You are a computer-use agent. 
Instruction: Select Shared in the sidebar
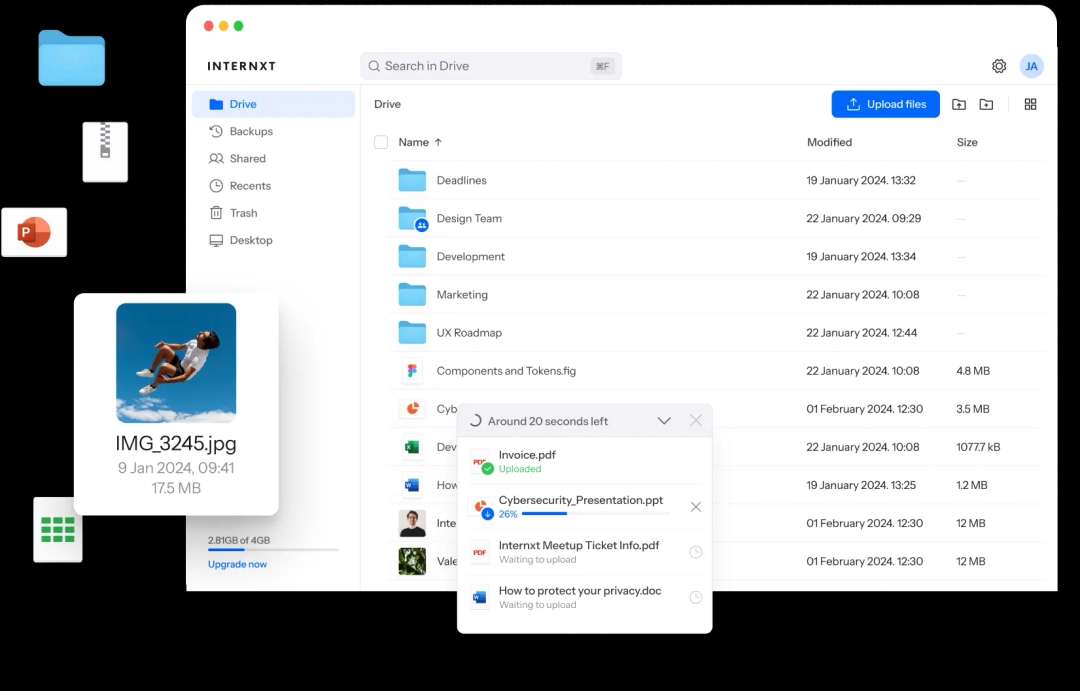click(247, 158)
